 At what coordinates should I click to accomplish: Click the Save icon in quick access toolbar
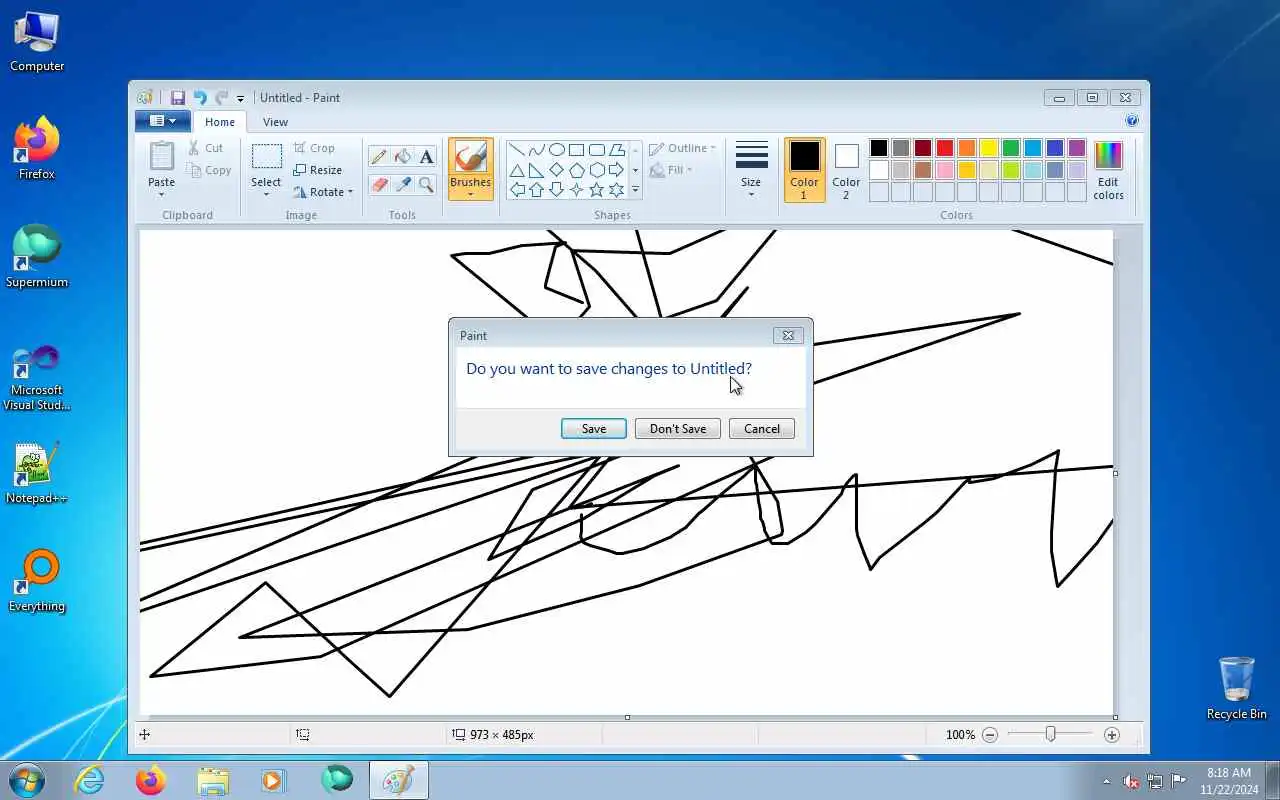point(178,98)
